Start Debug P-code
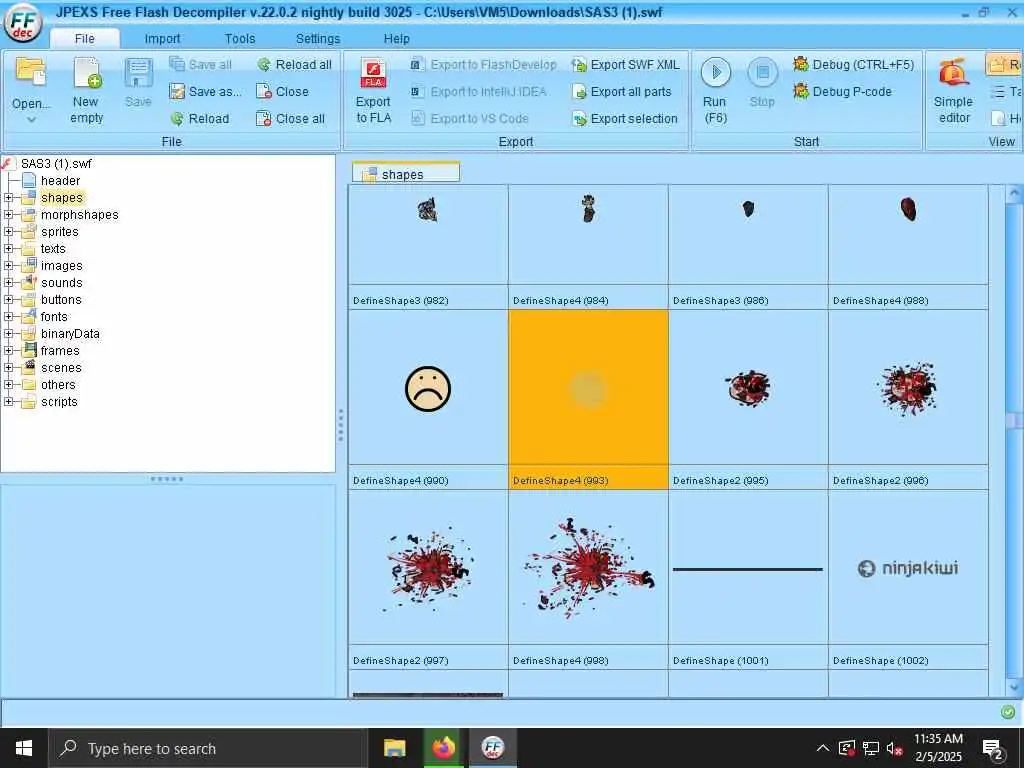Screen dimensions: 1024x768 point(842,91)
